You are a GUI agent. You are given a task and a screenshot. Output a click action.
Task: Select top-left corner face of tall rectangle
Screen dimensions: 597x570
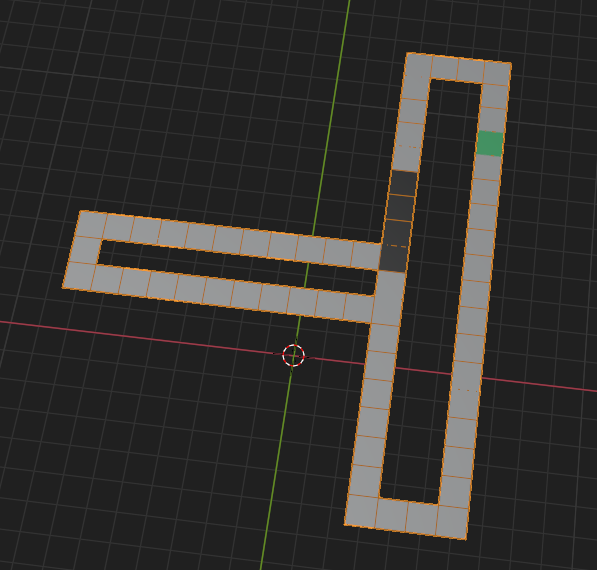tap(418, 65)
